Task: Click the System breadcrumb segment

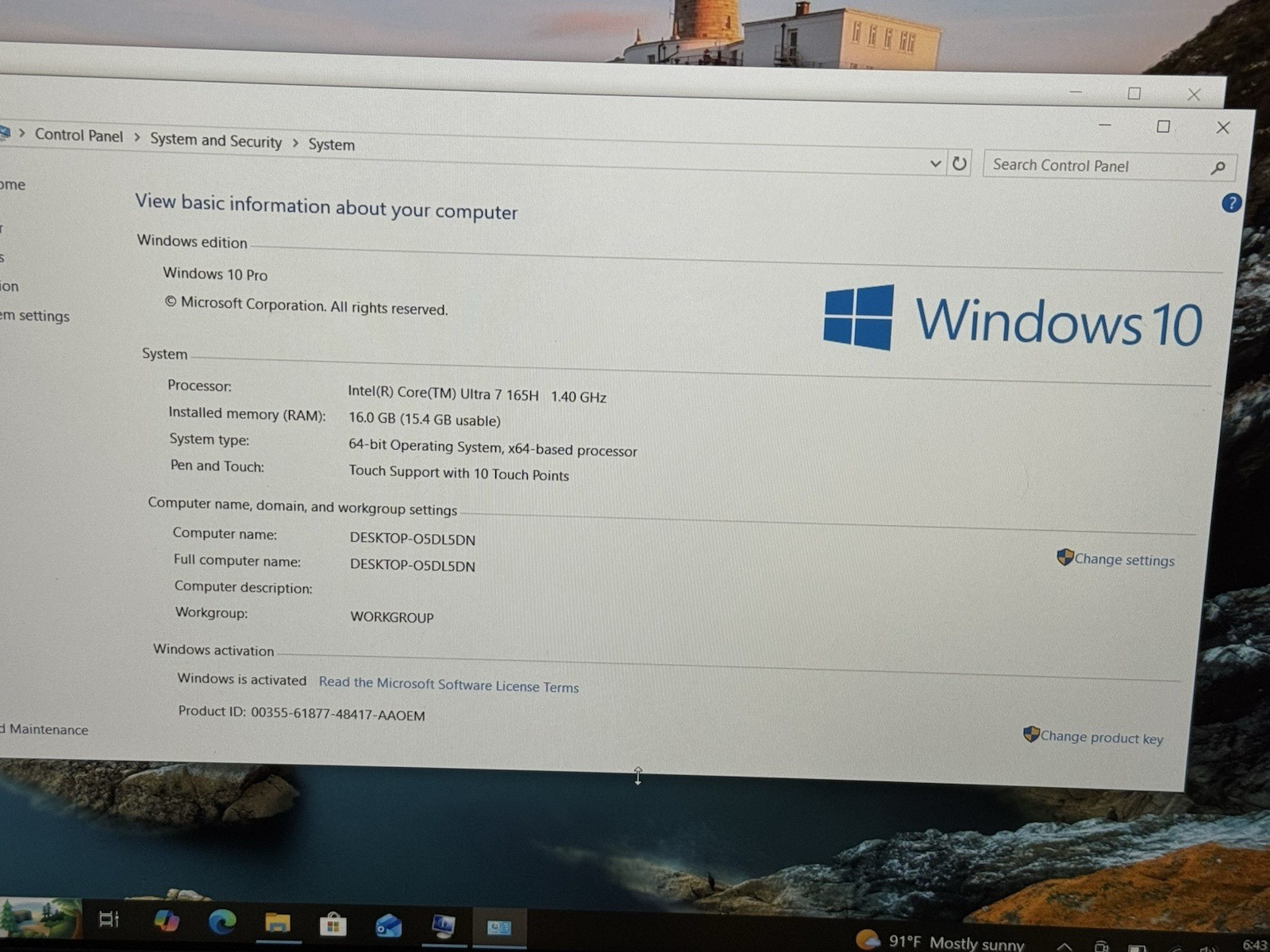Action: 331,144
